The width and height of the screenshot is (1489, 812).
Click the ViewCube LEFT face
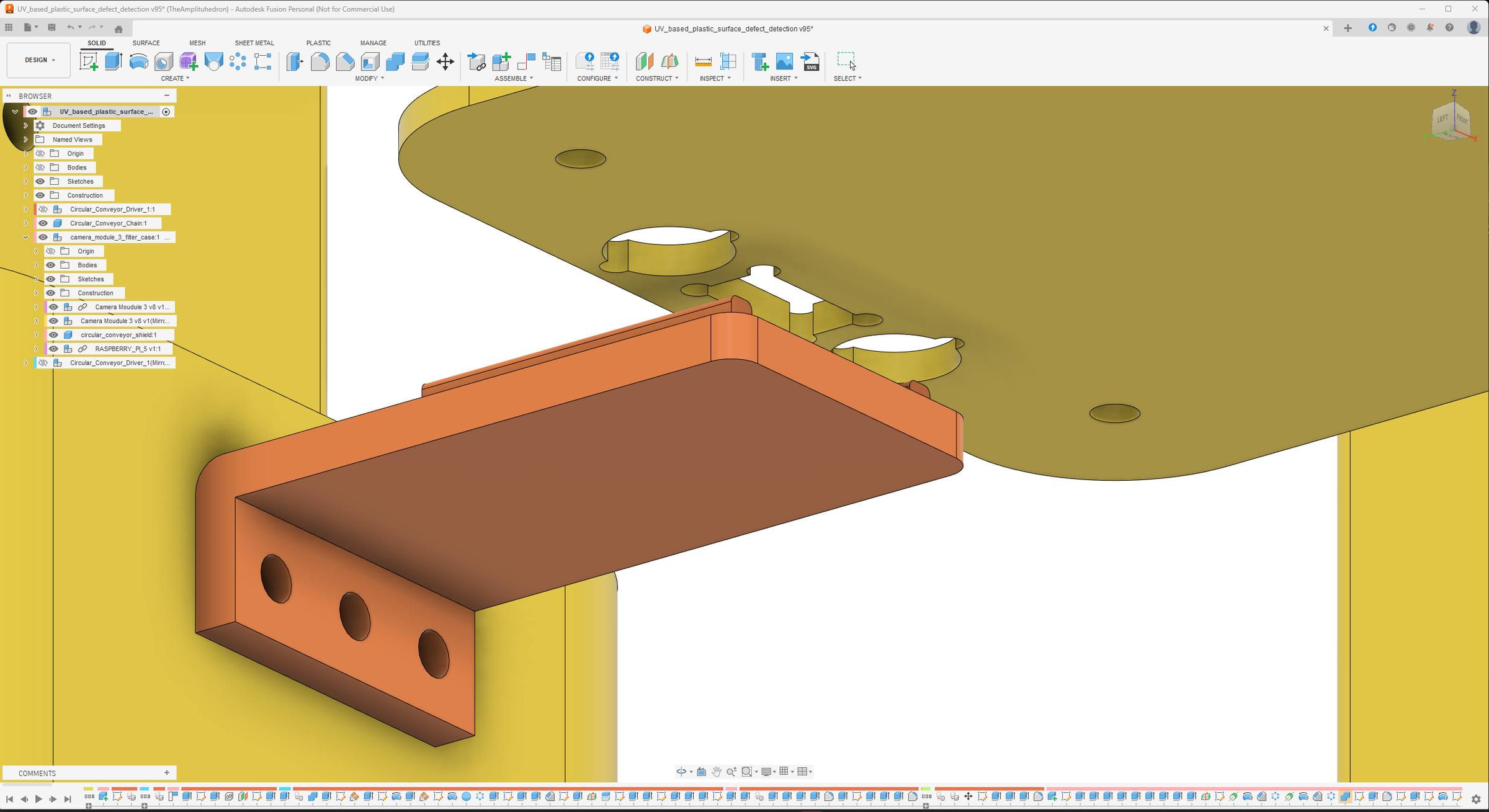click(1442, 119)
